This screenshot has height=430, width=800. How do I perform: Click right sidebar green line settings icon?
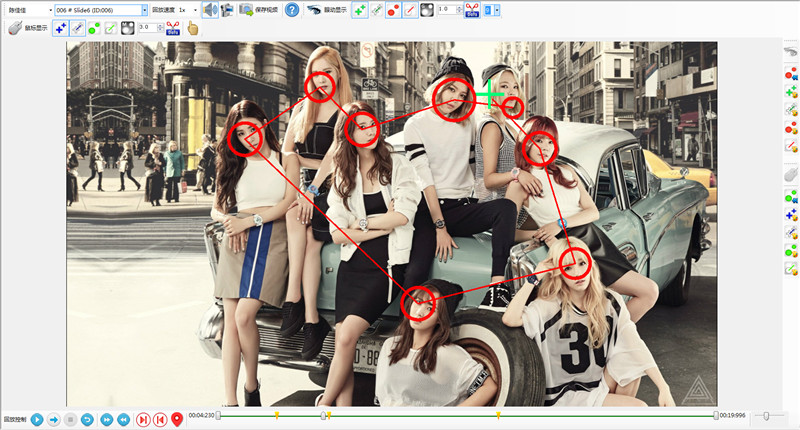pyautogui.click(x=791, y=268)
